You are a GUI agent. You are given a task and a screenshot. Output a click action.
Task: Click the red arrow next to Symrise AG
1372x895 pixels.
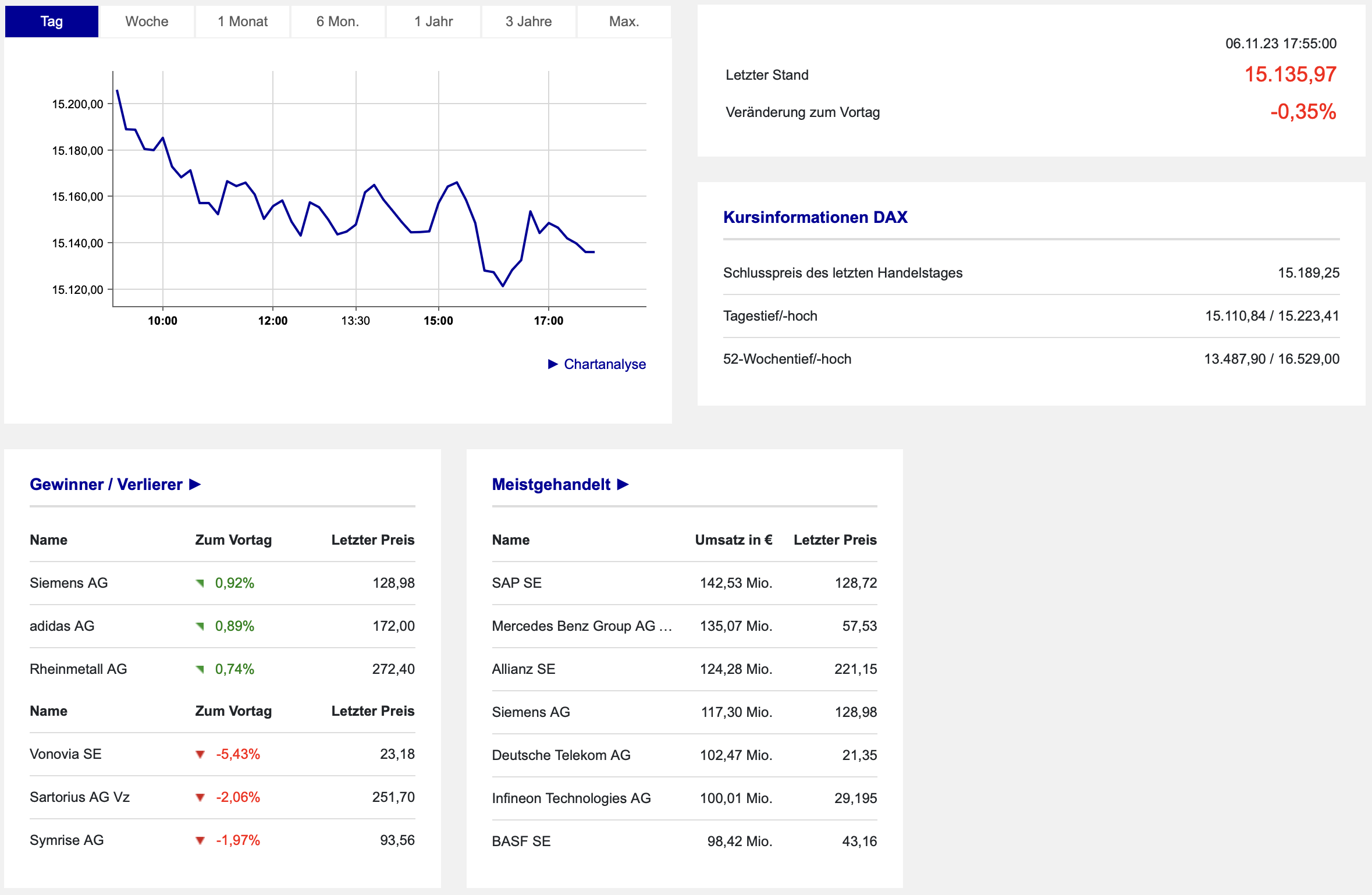[200, 841]
